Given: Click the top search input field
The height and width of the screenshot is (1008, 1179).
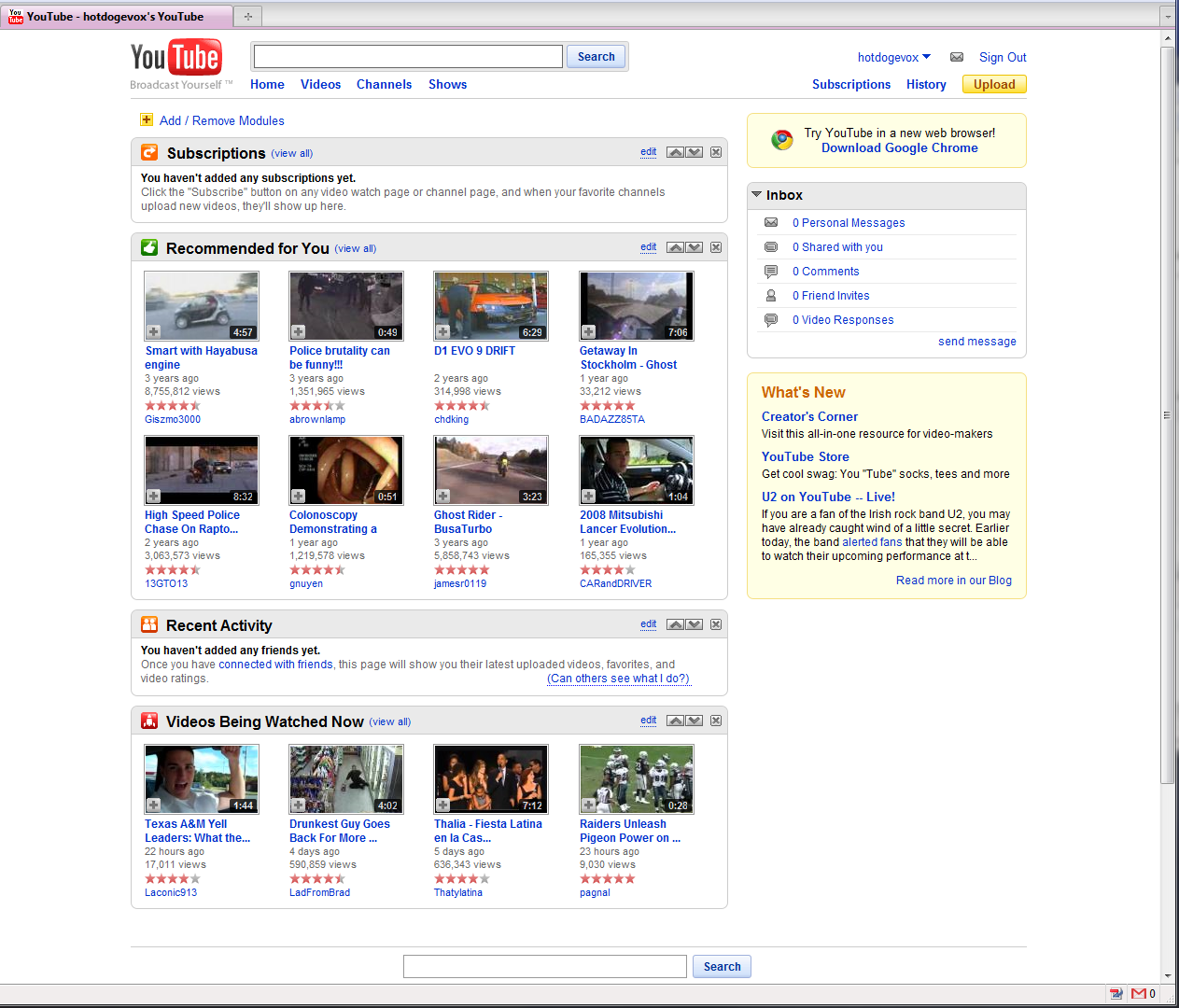Looking at the screenshot, I should pyautogui.click(x=408, y=57).
